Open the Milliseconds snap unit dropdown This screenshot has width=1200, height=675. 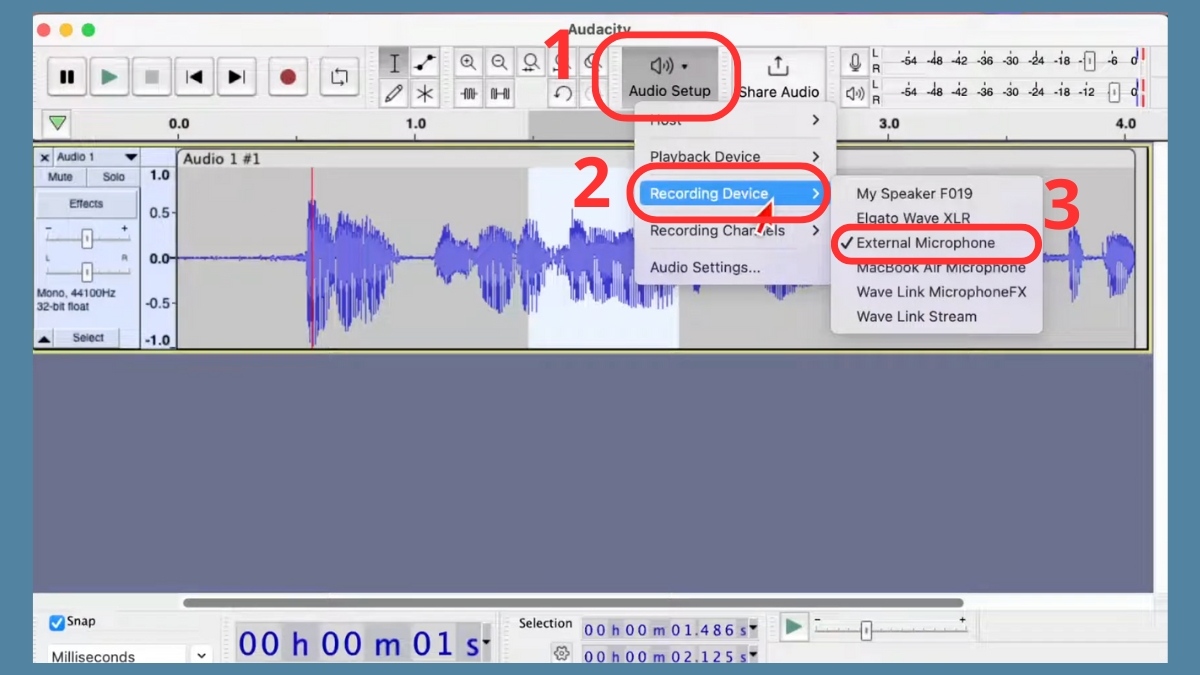tap(130, 656)
